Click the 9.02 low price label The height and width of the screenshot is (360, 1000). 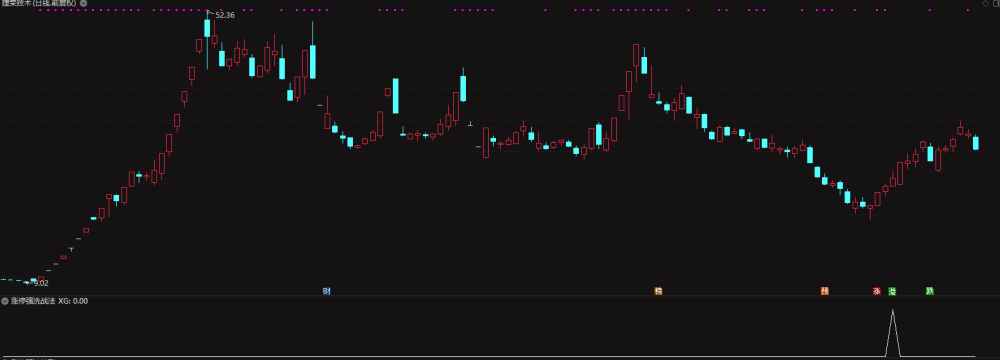[x=41, y=283]
